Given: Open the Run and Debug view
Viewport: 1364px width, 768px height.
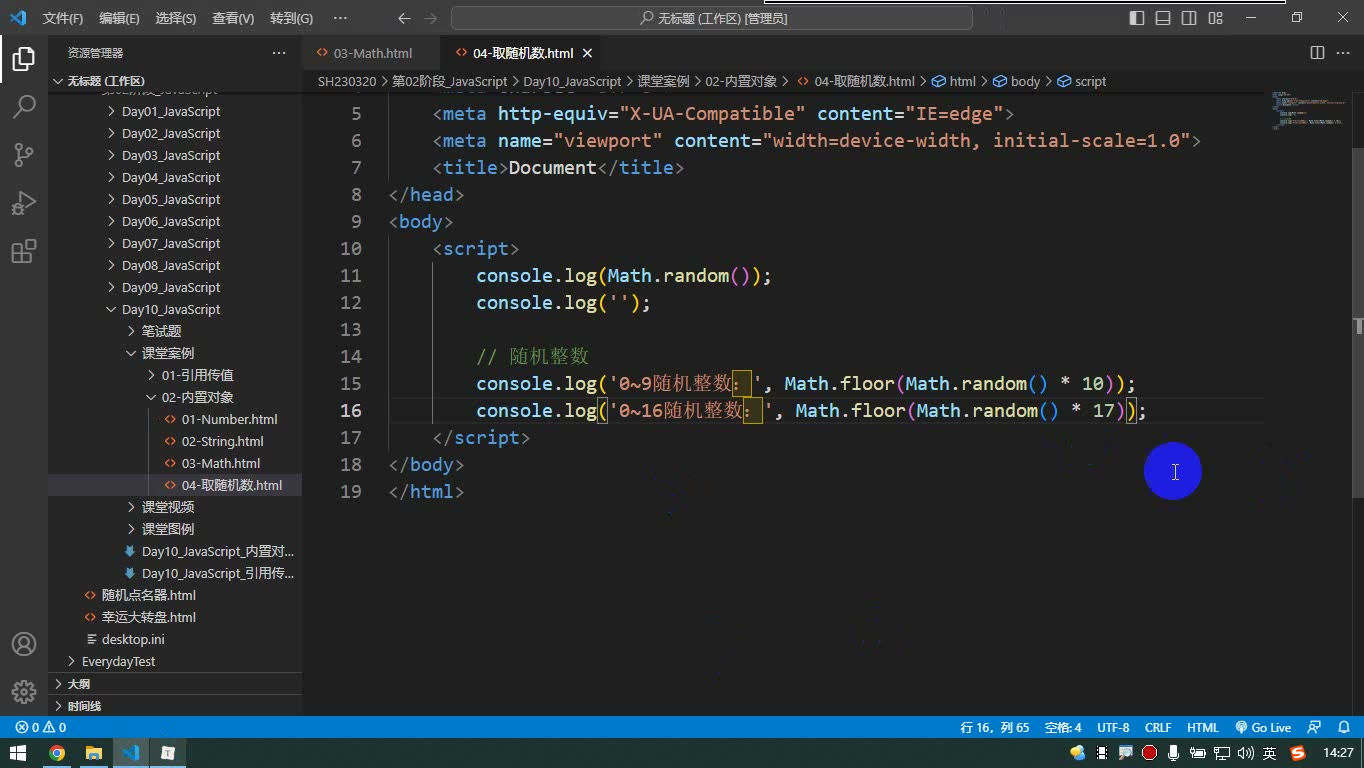Looking at the screenshot, I should 24,202.
